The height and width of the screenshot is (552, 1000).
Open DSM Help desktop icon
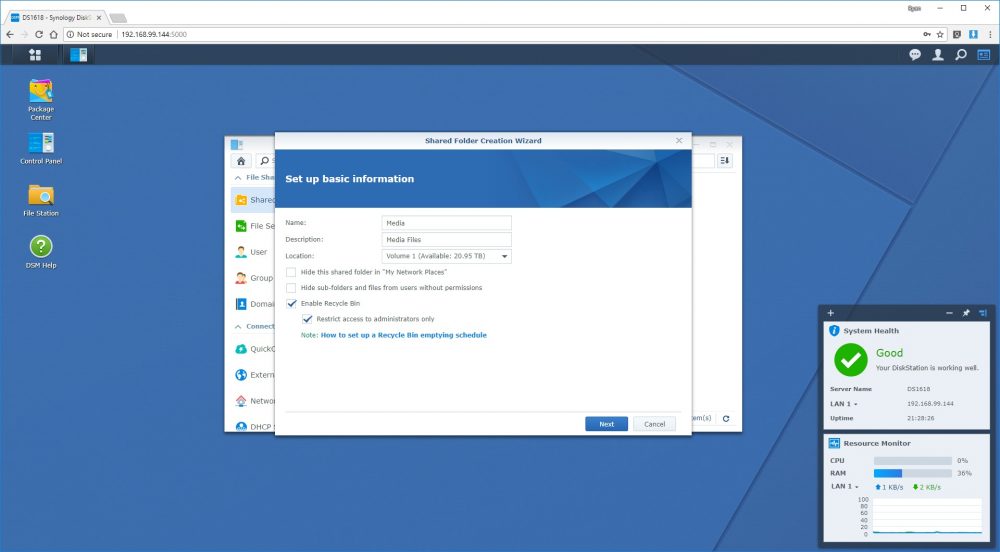tap(41, 252)
